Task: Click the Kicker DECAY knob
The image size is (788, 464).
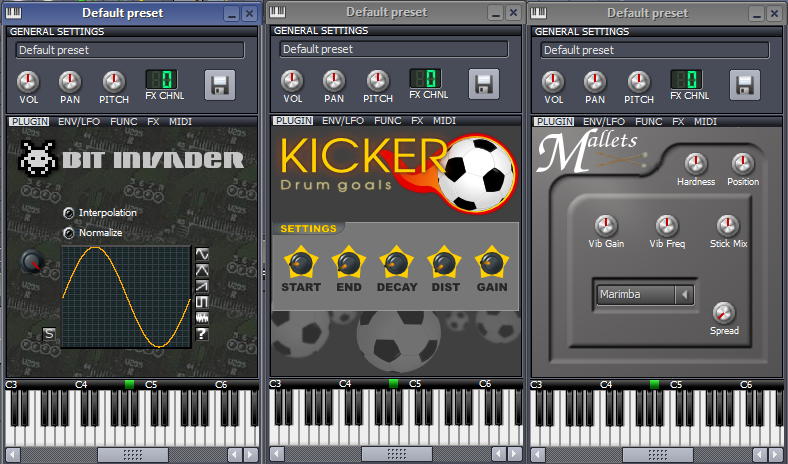Action: coord(396,263)
